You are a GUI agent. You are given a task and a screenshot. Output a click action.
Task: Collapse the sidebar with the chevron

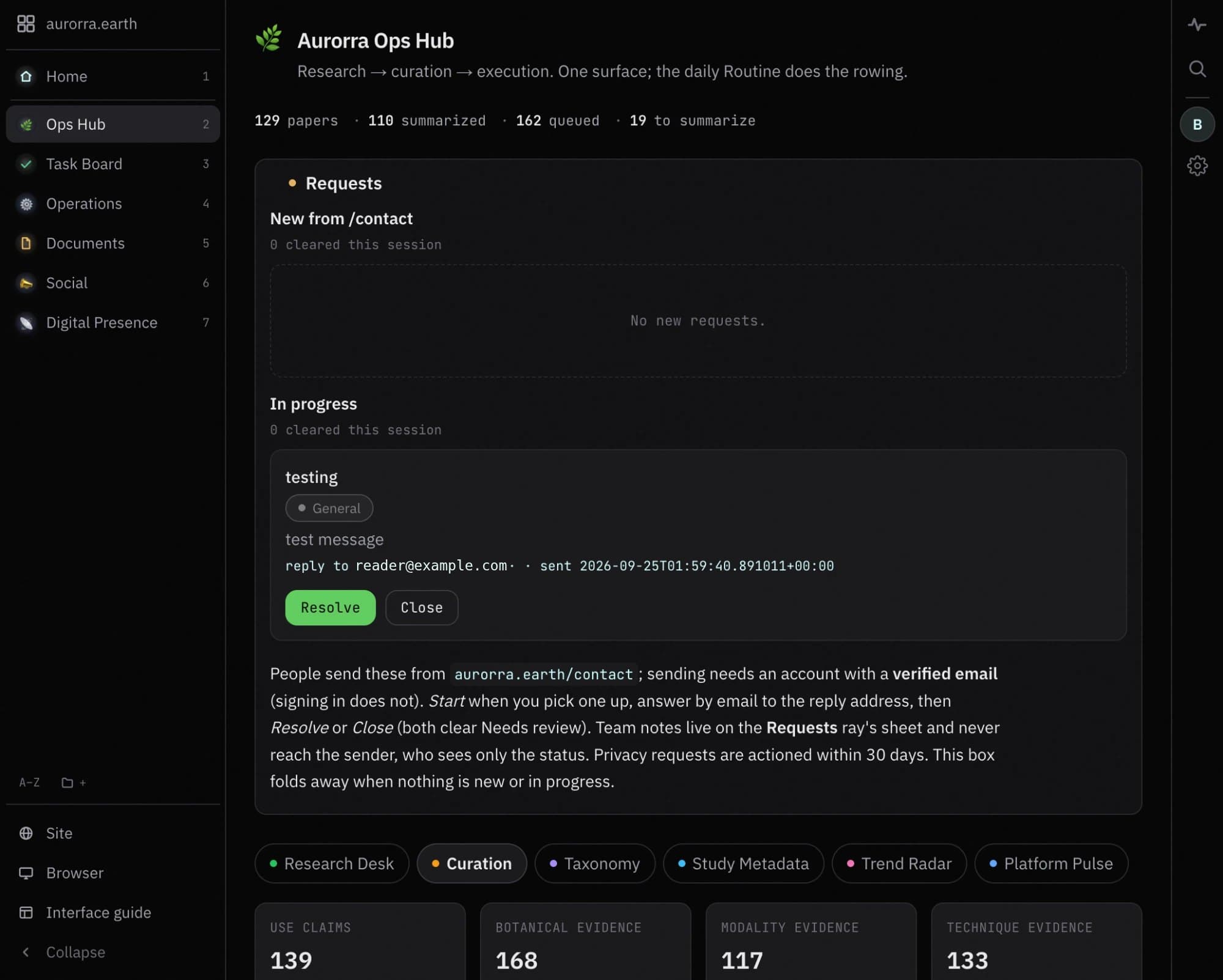[26, 952]
